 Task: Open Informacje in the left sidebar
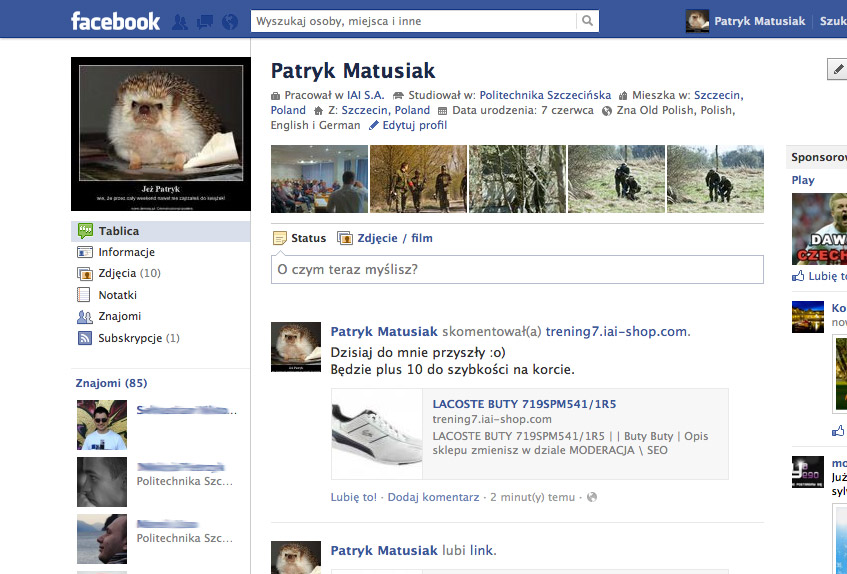coord(126,252)
